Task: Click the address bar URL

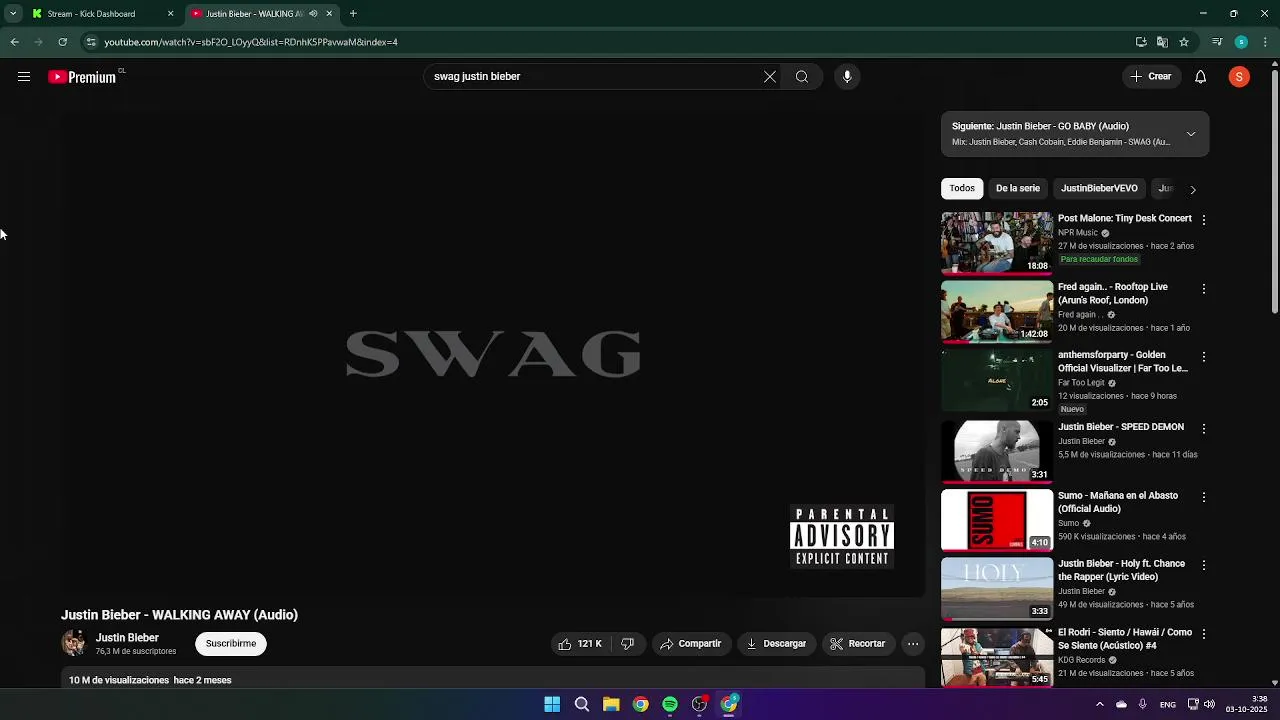Action: [x=251, y=42]
